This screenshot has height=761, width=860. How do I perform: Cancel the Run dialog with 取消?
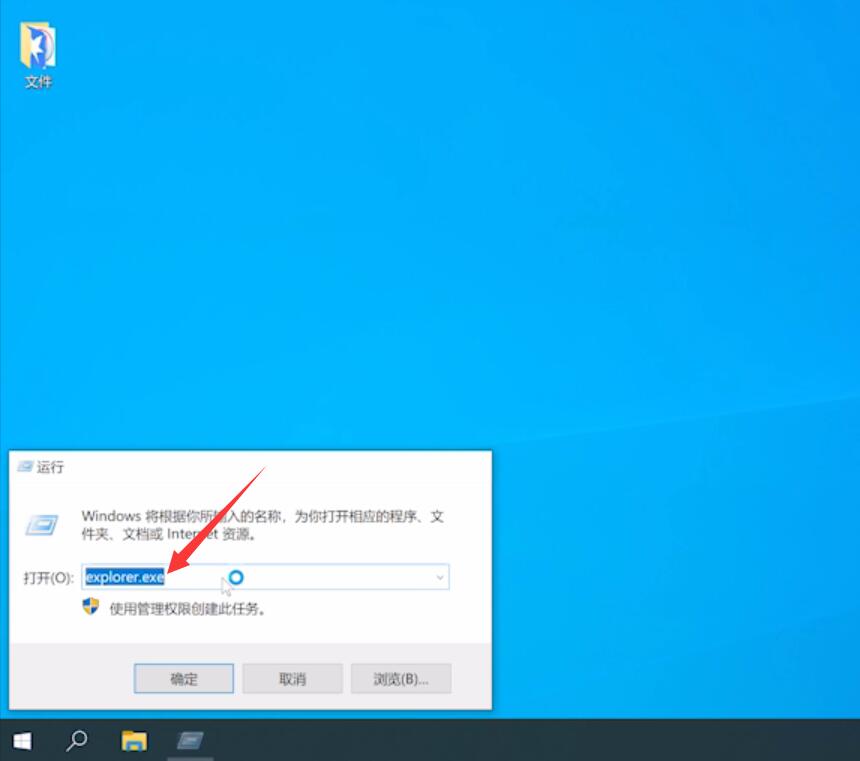pyautogui.click(x=292, y=679)
